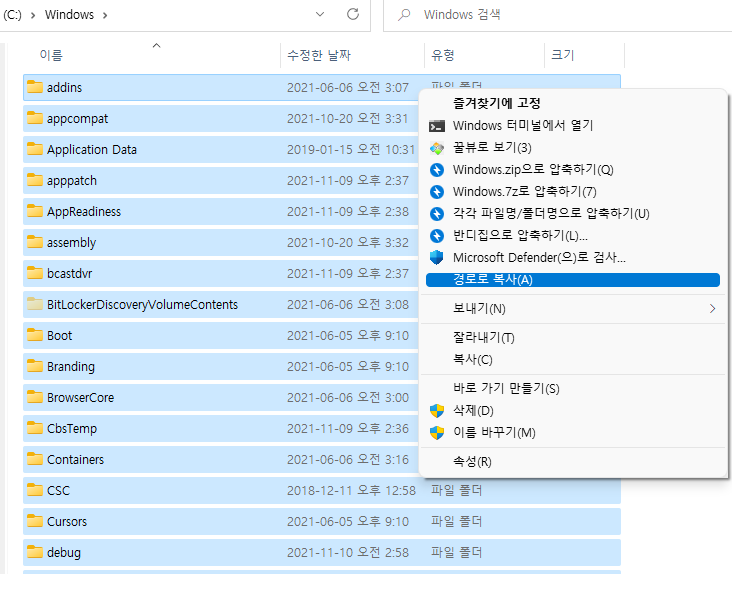Viewport: 732px width, 589px height.
Task: Click the admin shield icon beside 이름 바꾸기
Action: point(436,433)
